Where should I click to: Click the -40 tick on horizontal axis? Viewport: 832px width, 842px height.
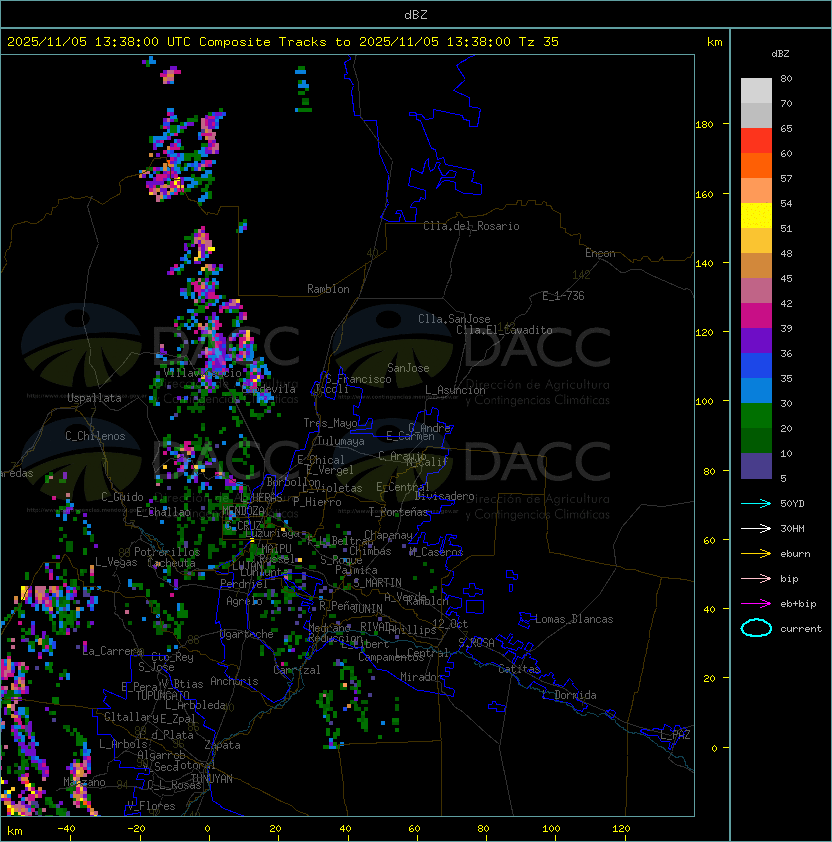[x=66, y=829]
